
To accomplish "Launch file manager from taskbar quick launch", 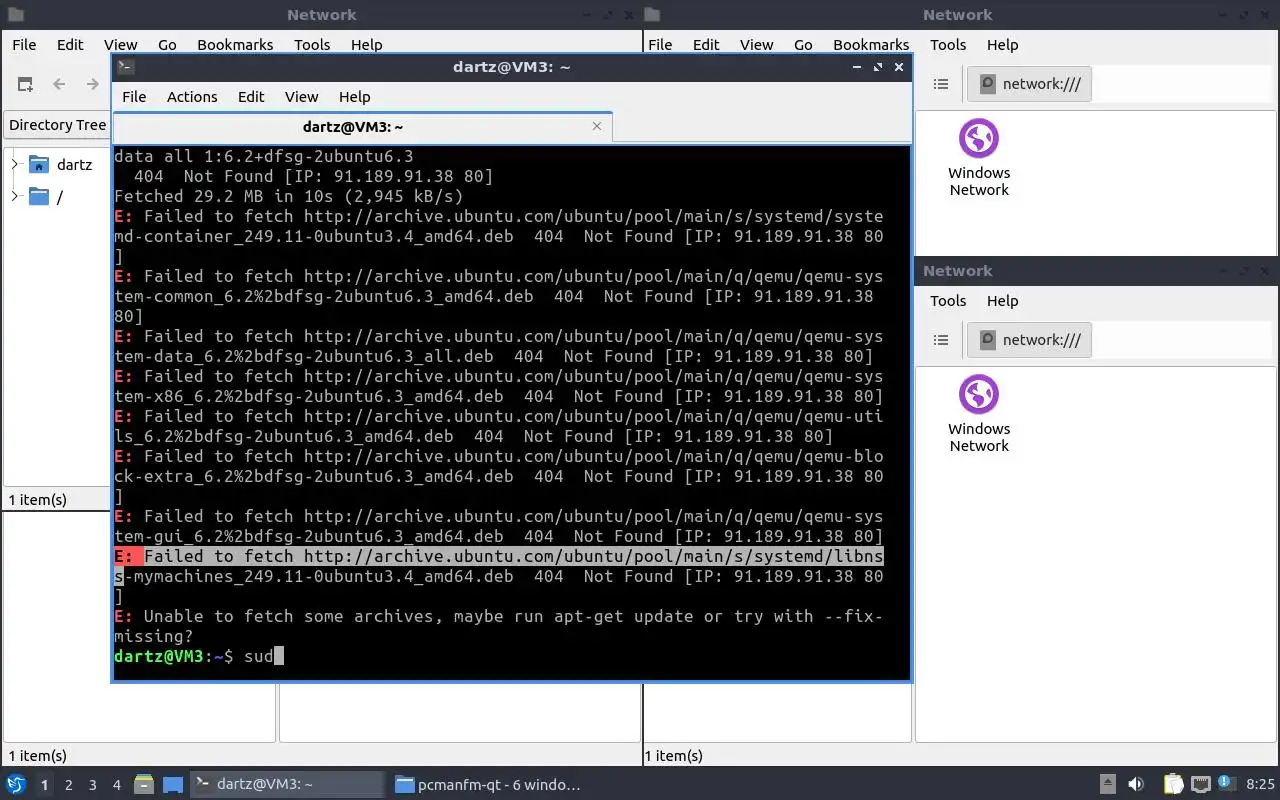I will (143, 785).
